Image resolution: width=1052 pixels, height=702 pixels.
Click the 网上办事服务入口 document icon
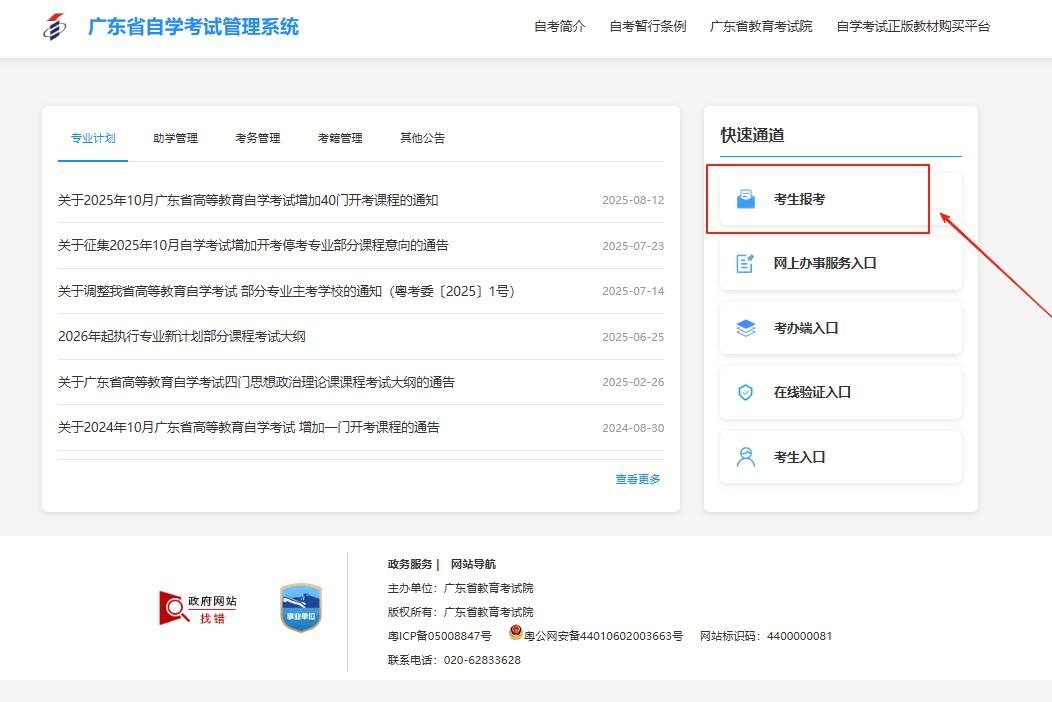coord(746,264)
